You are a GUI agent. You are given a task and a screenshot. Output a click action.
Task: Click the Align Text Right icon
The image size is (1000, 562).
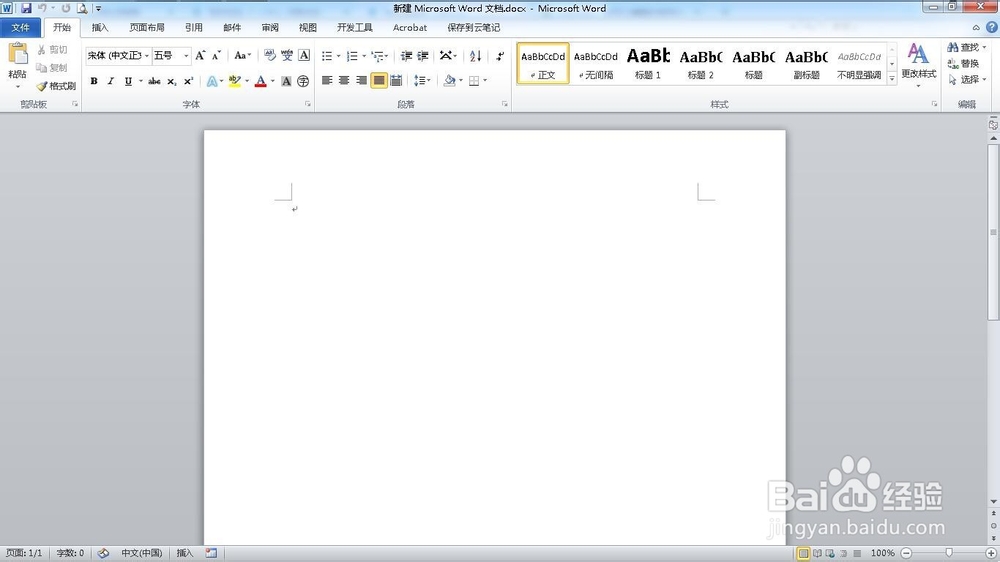[362, 80]
